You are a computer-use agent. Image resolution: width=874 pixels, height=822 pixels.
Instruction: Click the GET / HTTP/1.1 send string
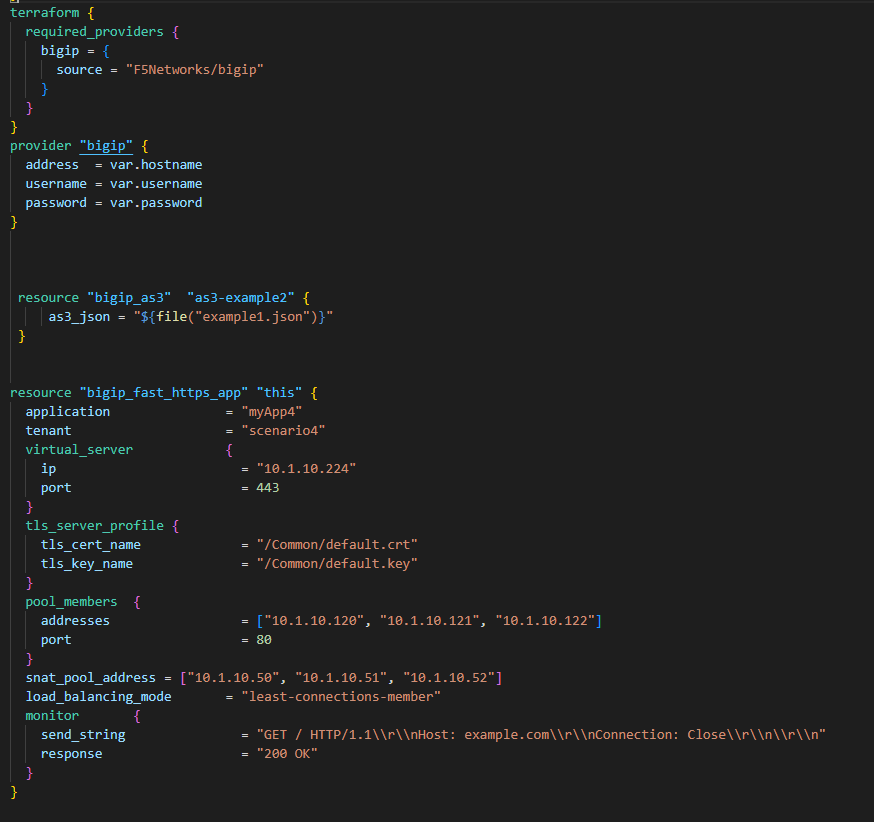tap(541, 735)
